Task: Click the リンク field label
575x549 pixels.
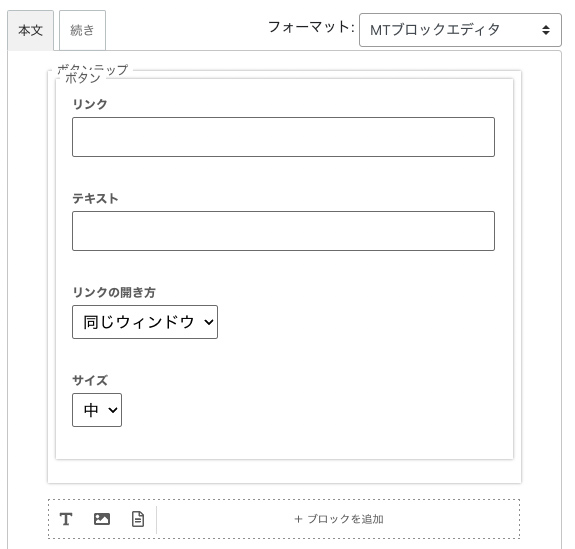Action: pyautogui.click(x=90, y=105)
